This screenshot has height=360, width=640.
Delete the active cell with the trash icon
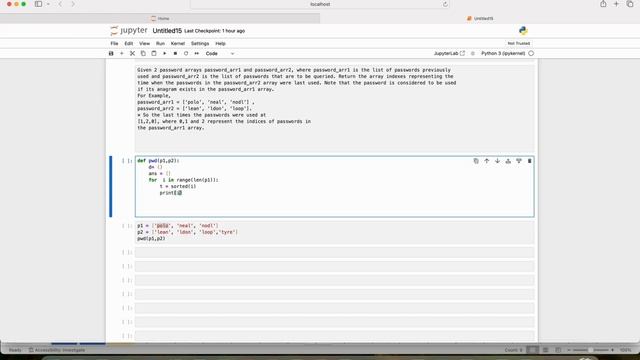coord(529,161)
